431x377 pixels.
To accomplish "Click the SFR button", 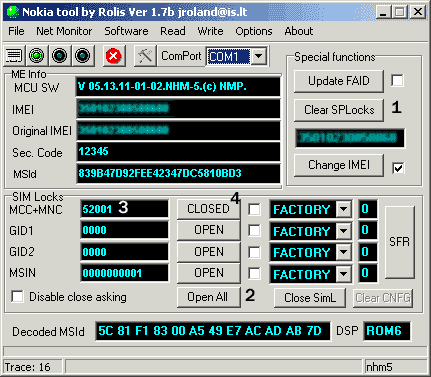I will [x=399, y=242].
